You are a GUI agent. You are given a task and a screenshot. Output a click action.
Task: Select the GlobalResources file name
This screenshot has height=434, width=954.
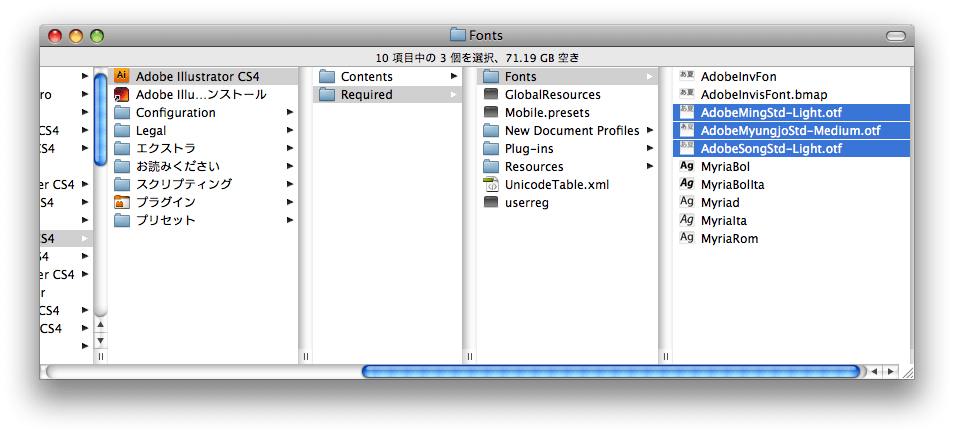coord(552,95)
